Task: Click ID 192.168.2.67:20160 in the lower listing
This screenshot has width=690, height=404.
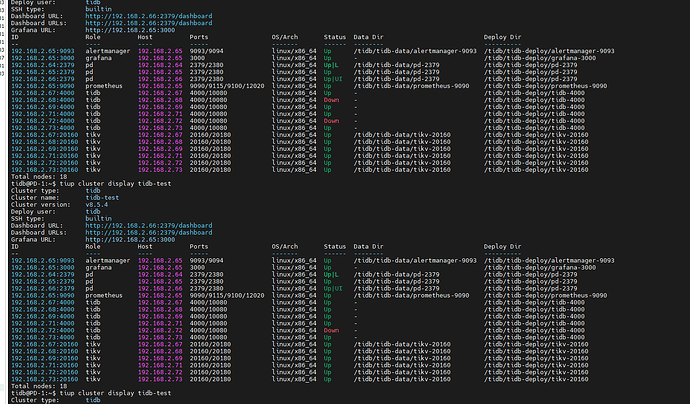Action: click(44, 344)
